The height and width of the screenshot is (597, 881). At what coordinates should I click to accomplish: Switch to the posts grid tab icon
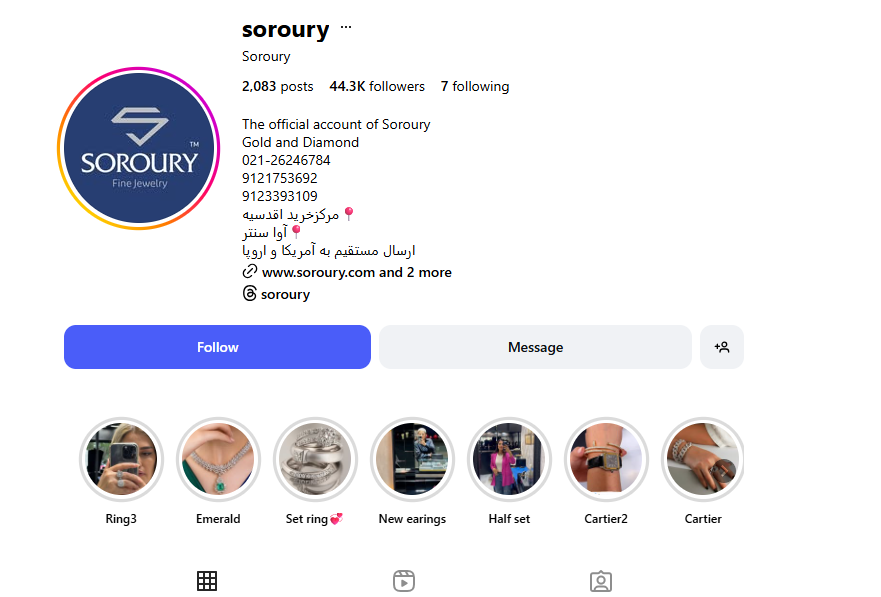tap(207, 581)
